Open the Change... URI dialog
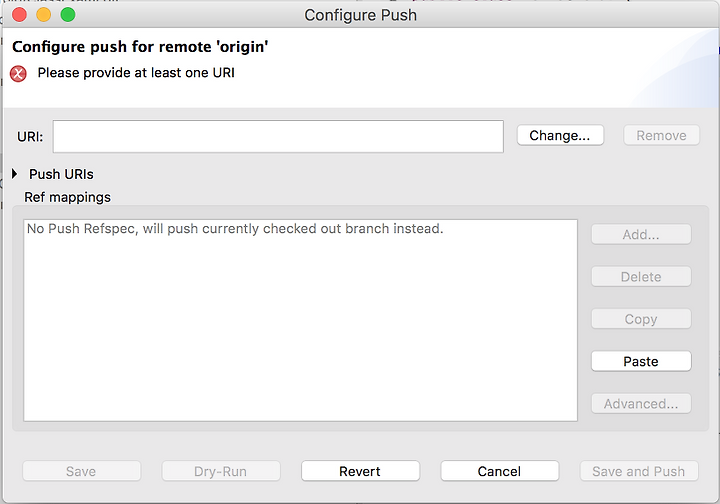This screenshot has width=720, height=504. (x=560, y=135)
